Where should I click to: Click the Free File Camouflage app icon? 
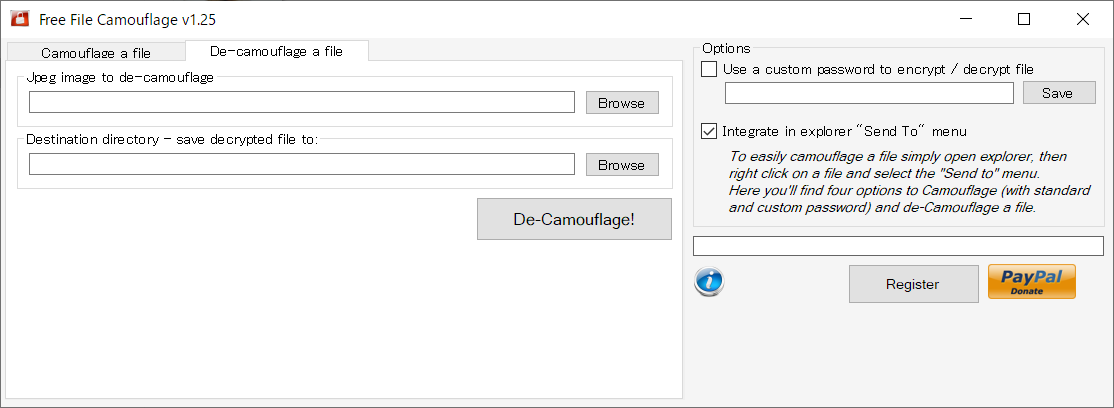(x=18, y=18)
